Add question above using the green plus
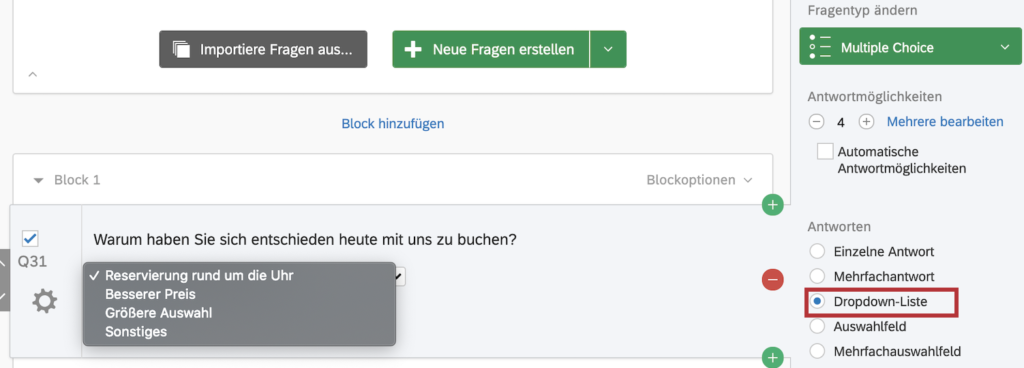Viewport: 1024px width, 368px height. coord(773,205)
